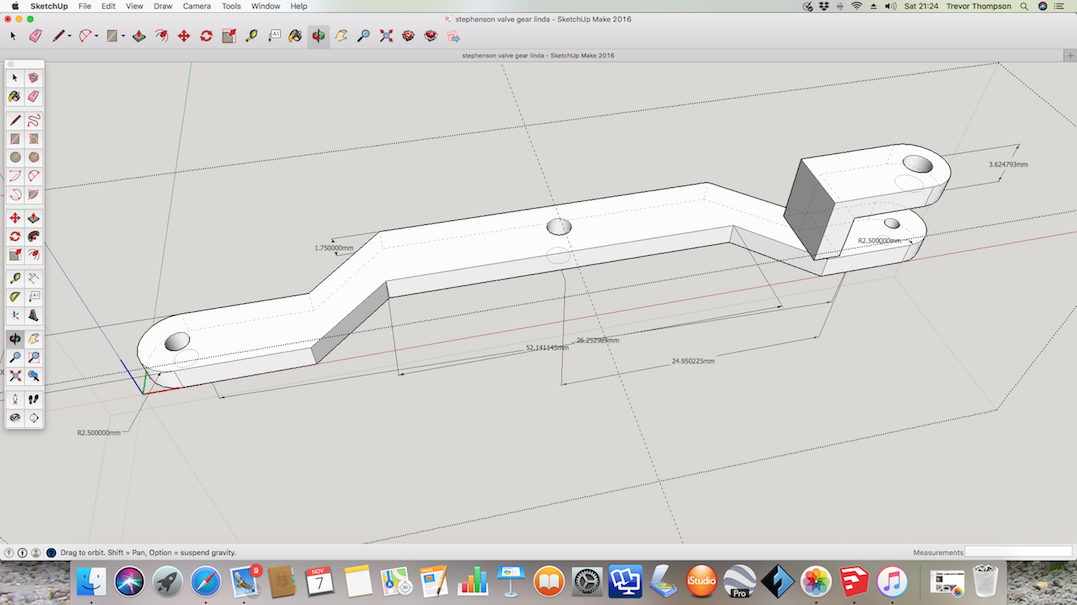Click the 24.950225mm dimension label
This screenshot has width=1077, height=605.
coord(692,361)
